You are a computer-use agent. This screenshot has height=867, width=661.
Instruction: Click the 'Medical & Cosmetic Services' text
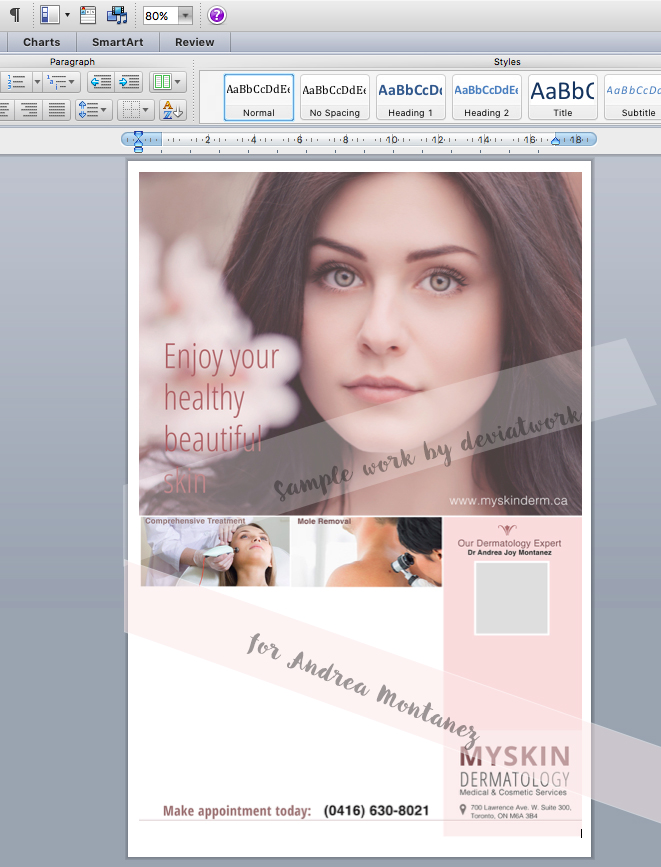click(x=513, y=792)
